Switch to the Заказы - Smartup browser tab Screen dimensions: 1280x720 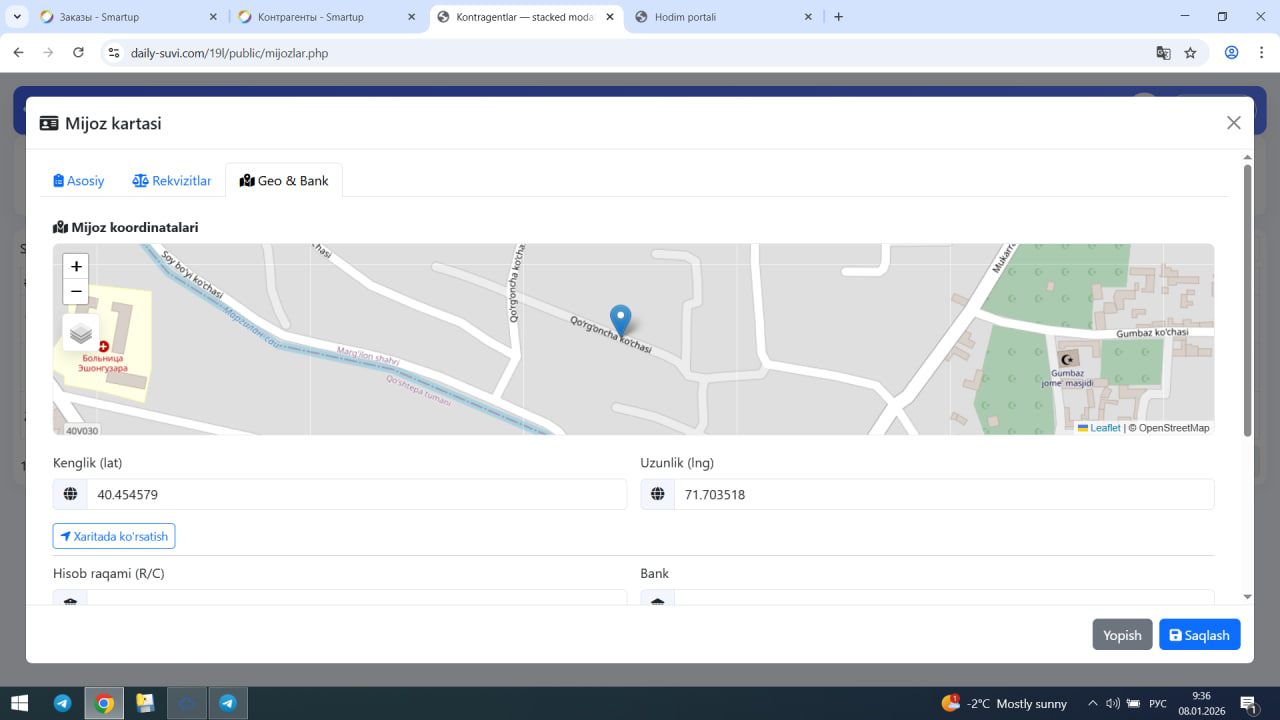click(129, 17)
